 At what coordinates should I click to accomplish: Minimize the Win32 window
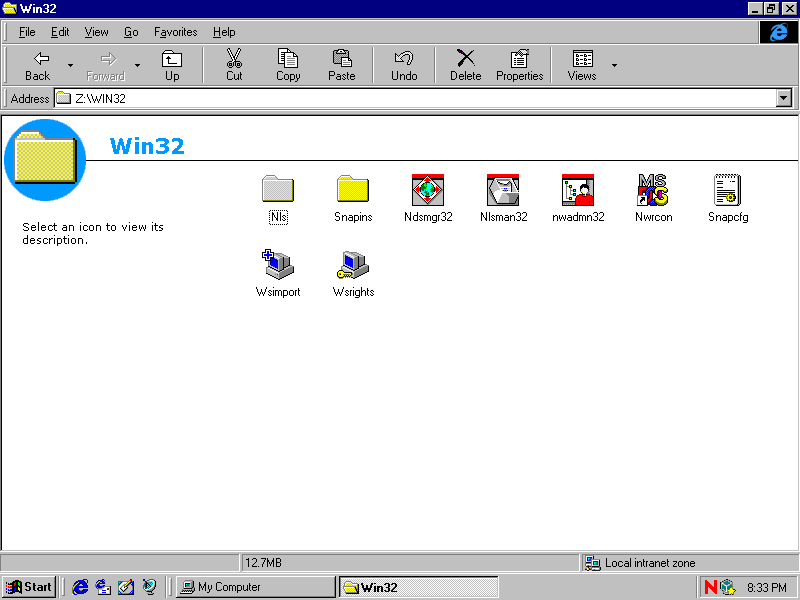tap(756, 9)
